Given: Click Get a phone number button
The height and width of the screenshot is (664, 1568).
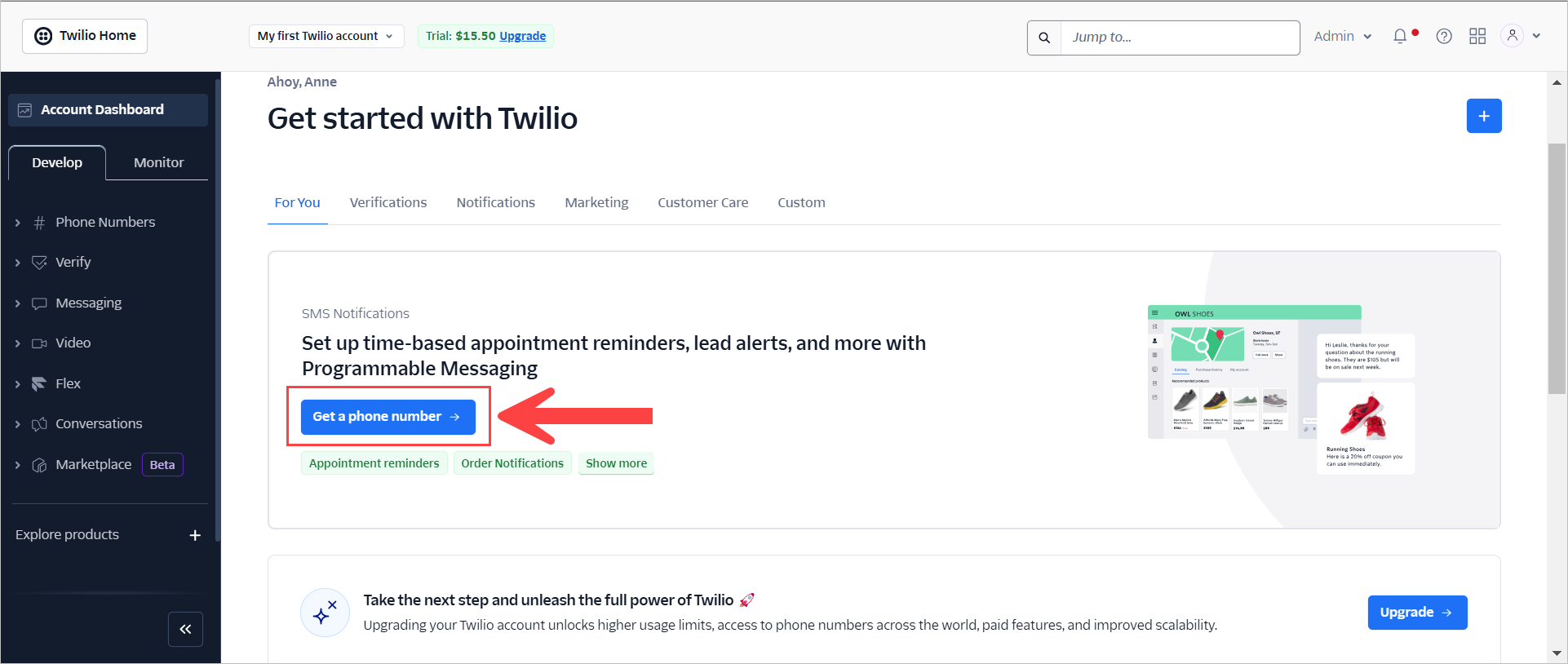Looking at the screenshot, I should pos(388,417).
